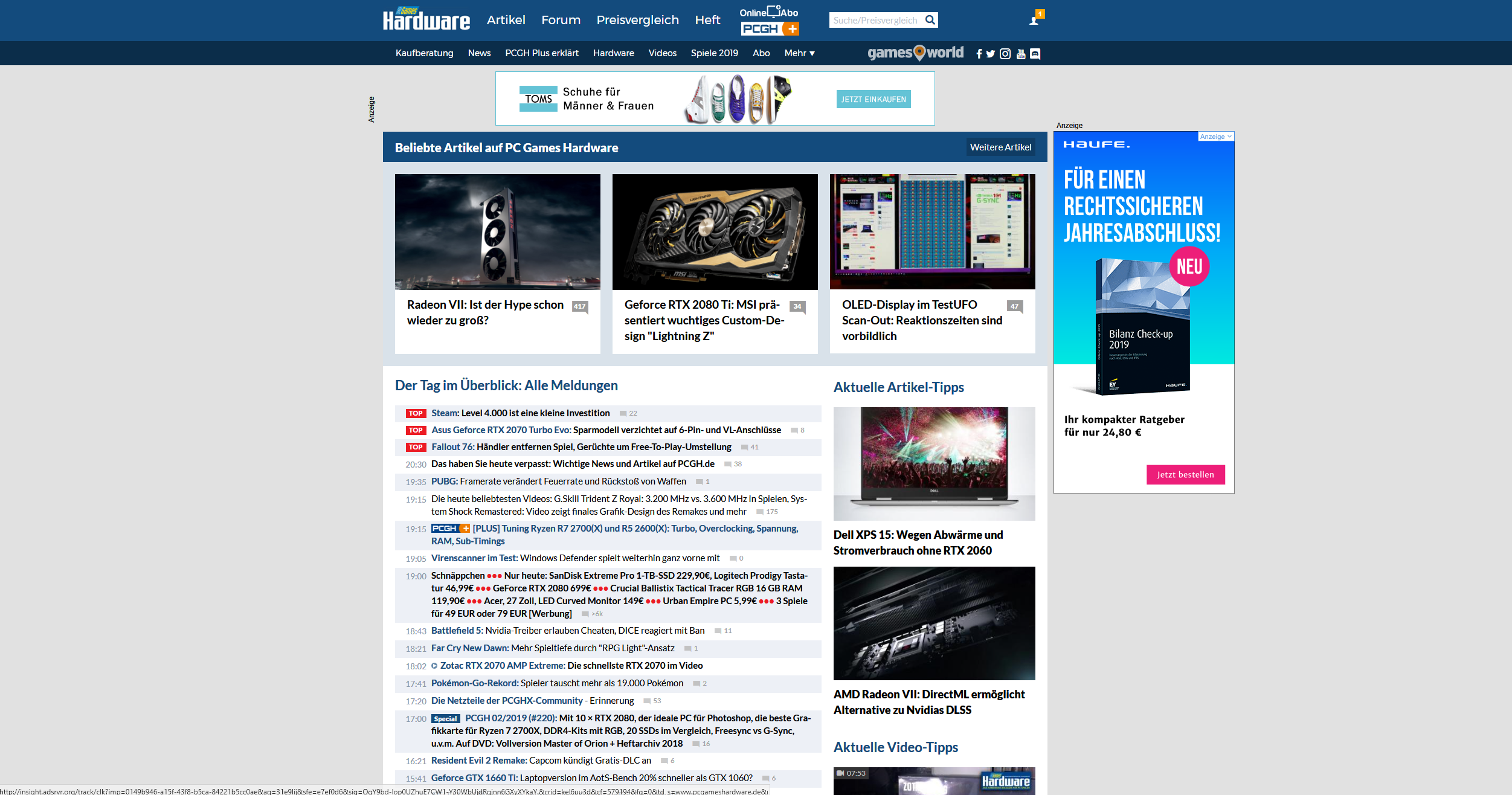This screenshot has width=1512, height=795.
Task: Read the Geforce RTX 2080 Ti Lightning Z headline
Action: point(704,321)
